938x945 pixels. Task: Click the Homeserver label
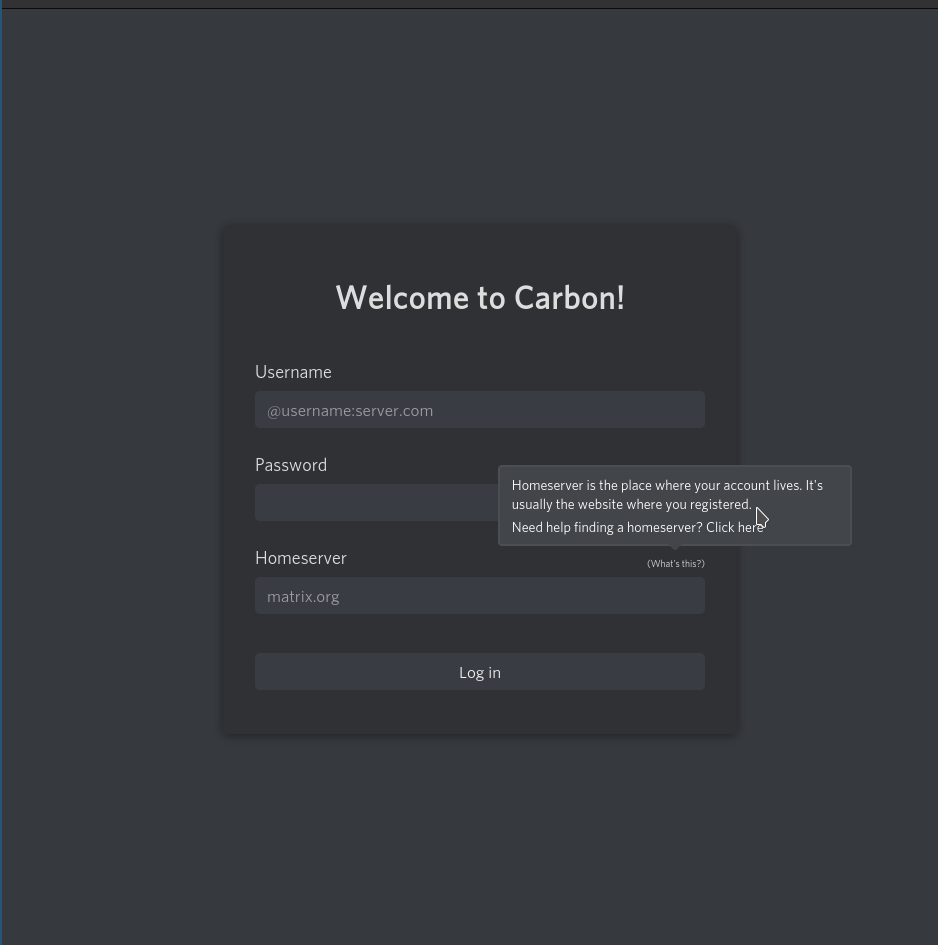tap(301, 558)
